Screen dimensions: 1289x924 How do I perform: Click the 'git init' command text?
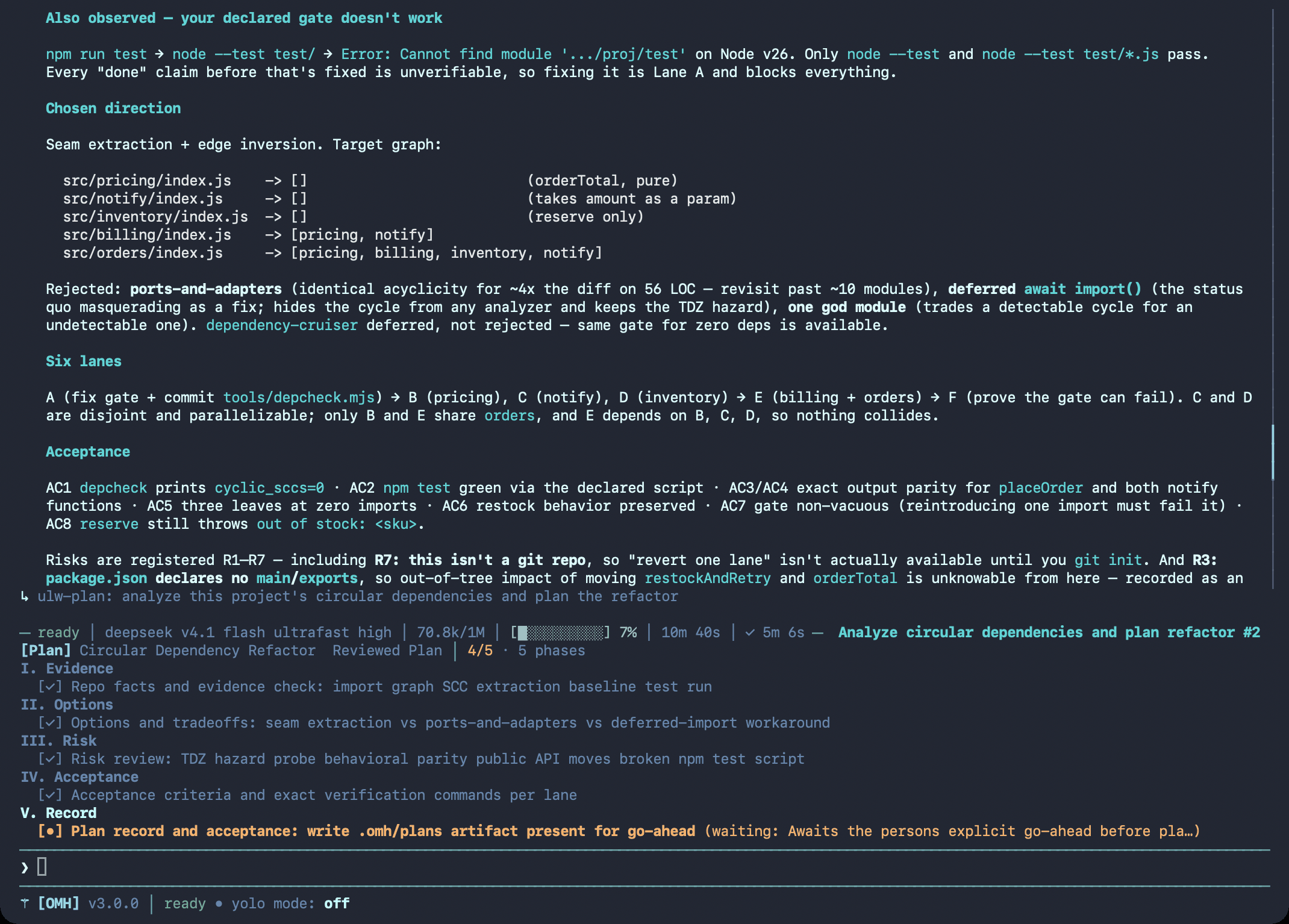[1108, 560]
